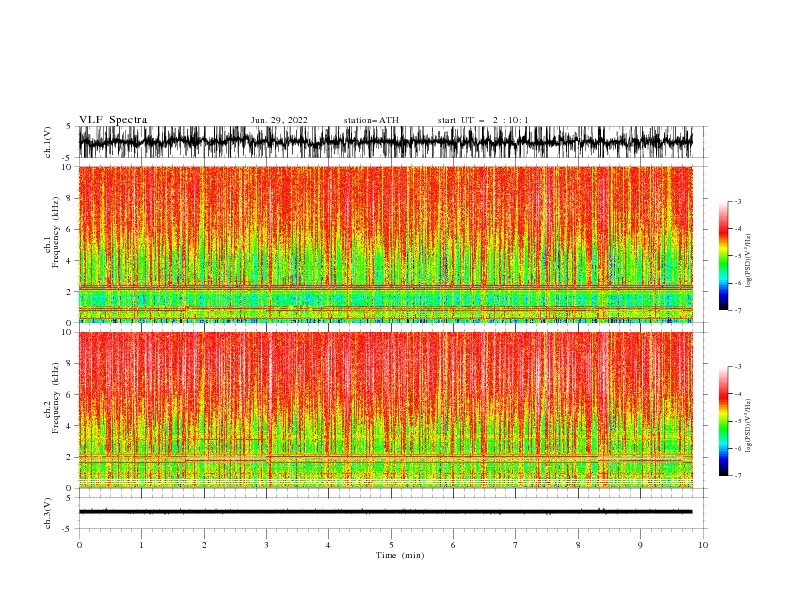Click time axis tick label "8"
792x612 pixels.
coord(578,545)
